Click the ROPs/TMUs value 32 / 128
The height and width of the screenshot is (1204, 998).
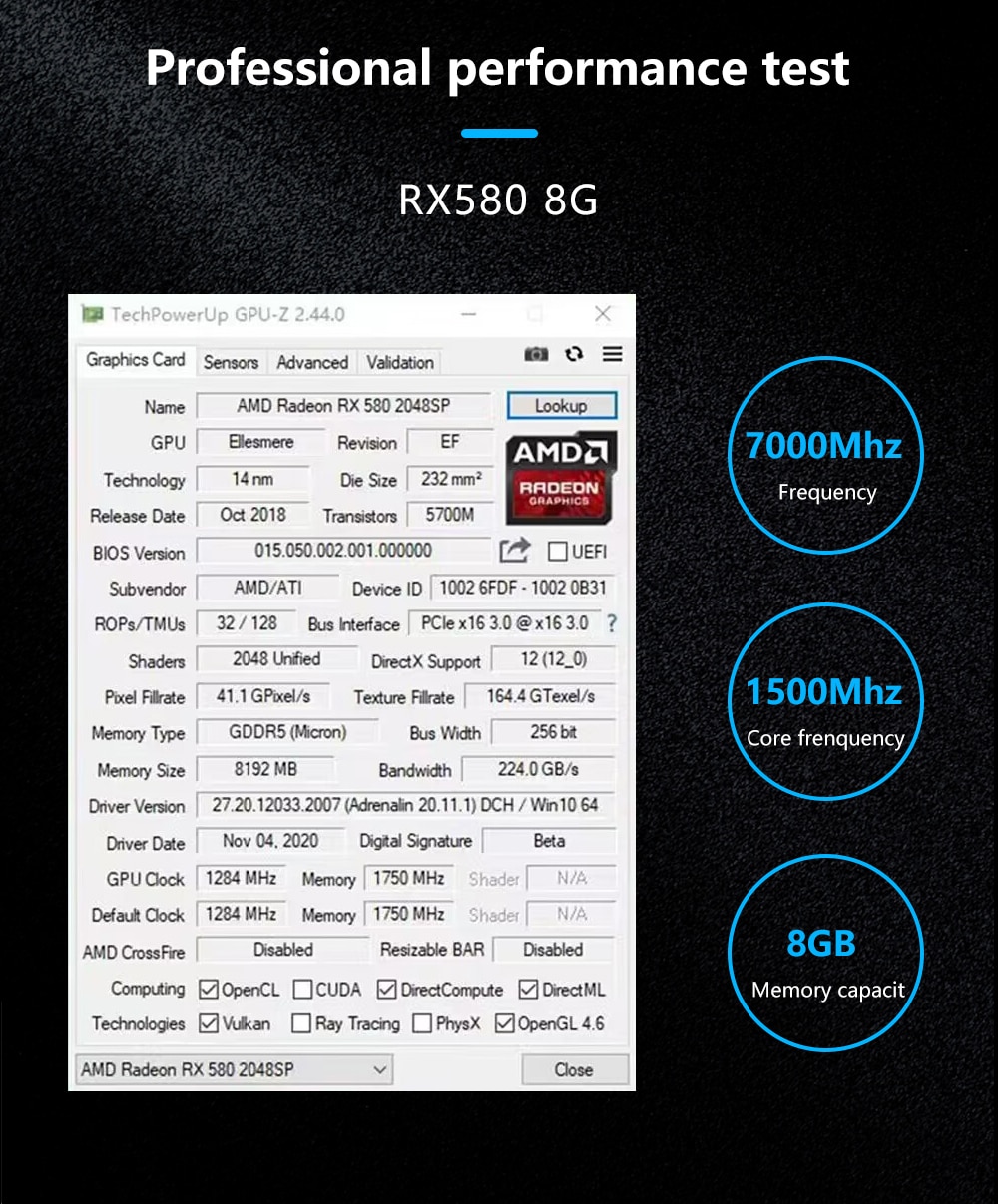tap(247, 623)
